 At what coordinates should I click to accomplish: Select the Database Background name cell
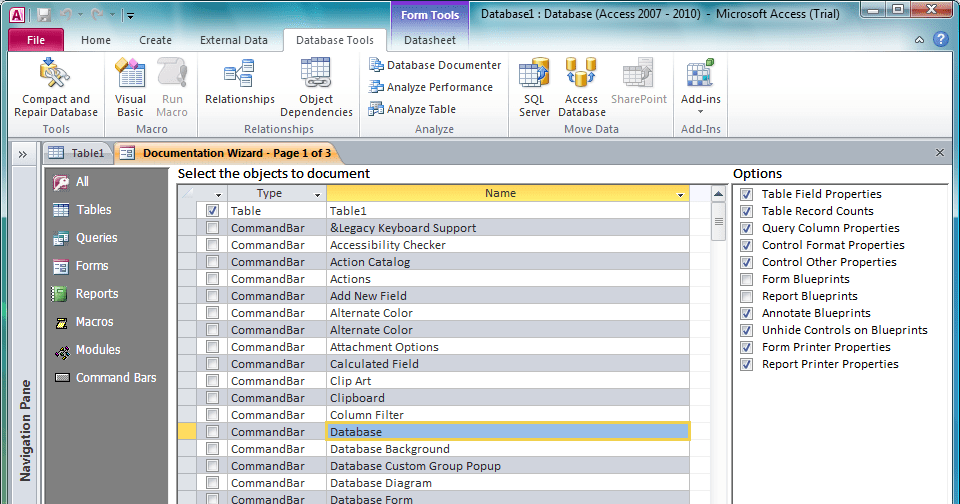coord(508,449)
